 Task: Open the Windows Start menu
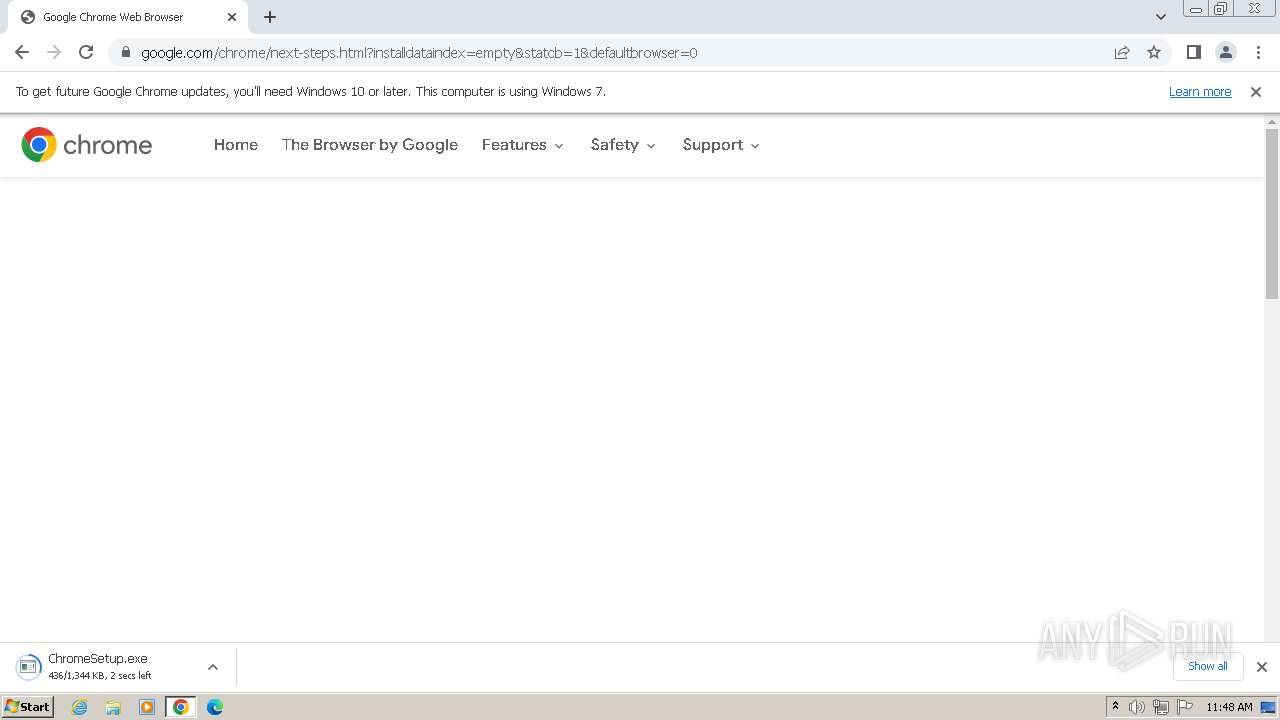click(x=27, y=706)
